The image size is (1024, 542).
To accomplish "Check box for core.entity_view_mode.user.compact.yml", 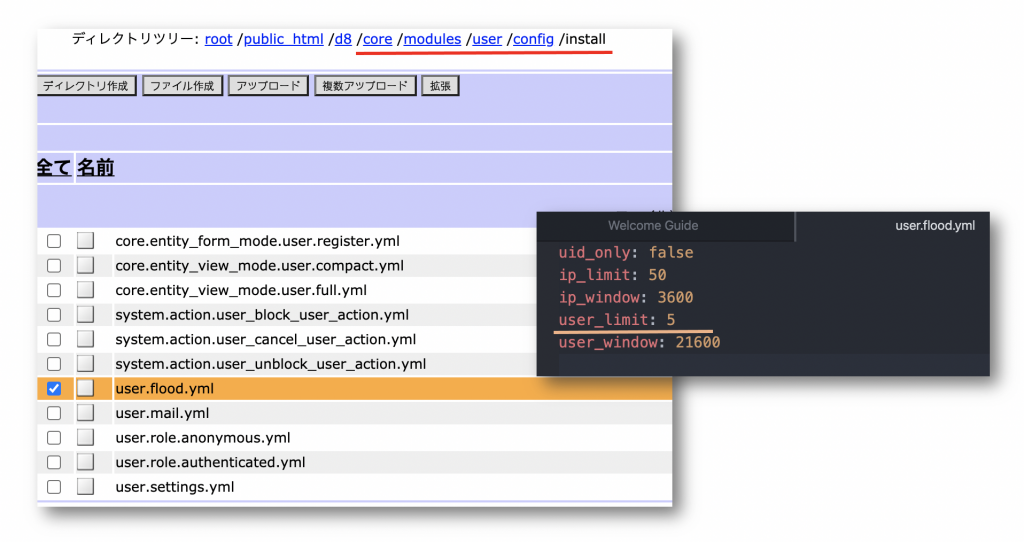I will point(54,266).
